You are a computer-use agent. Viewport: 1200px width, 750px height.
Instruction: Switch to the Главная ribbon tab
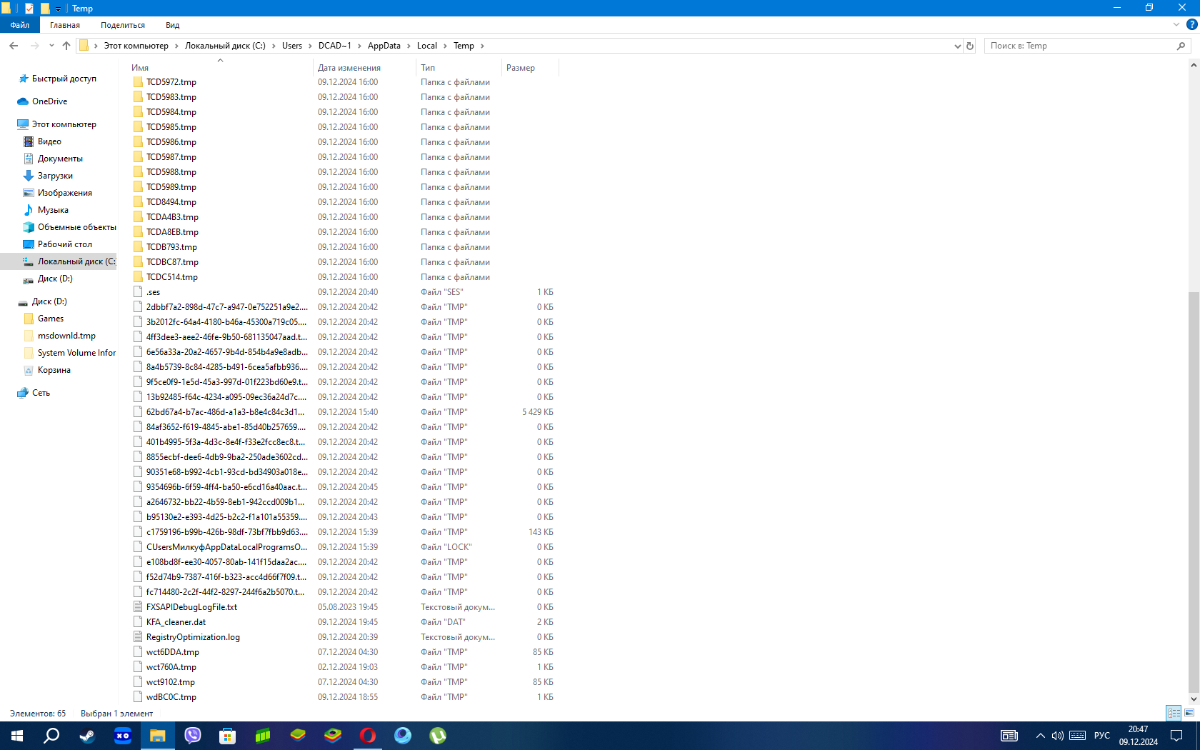point(65,24)
